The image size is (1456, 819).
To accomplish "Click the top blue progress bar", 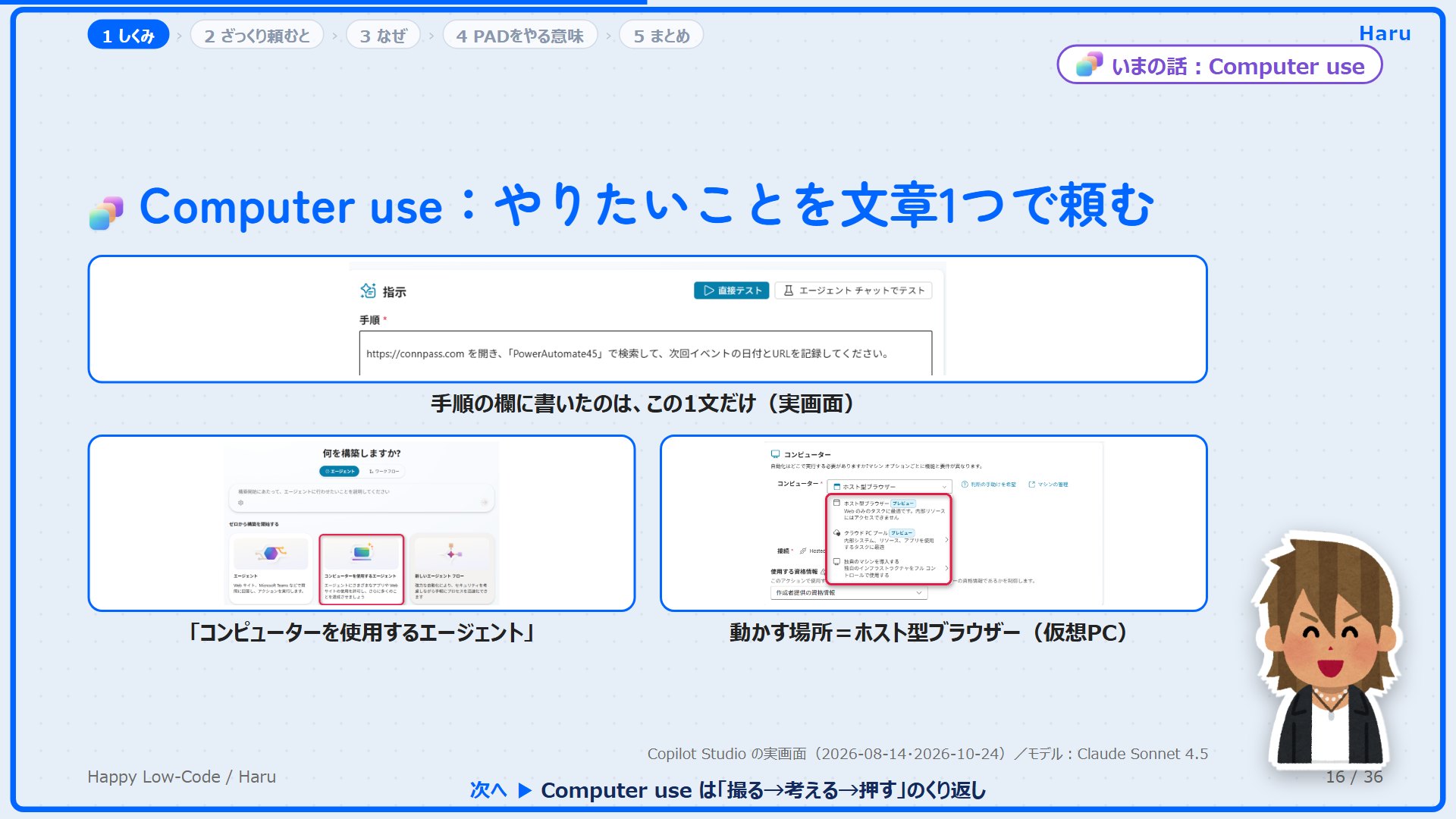I will pyautogui.click(x=324, y=2).
